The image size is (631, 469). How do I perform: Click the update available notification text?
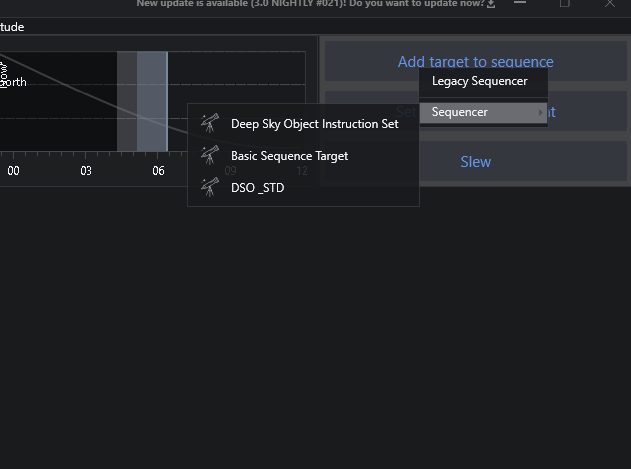310,4
